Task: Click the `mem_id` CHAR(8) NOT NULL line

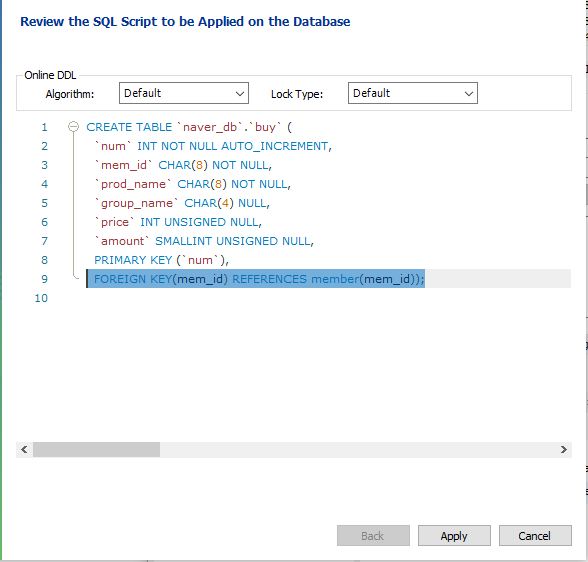Action: 183,165
